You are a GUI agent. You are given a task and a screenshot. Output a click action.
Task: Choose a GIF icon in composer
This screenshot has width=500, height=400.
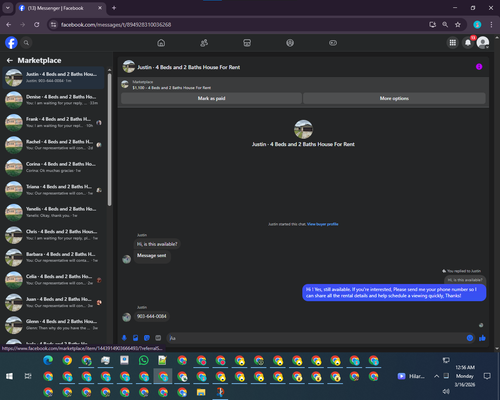coord(158,338)
